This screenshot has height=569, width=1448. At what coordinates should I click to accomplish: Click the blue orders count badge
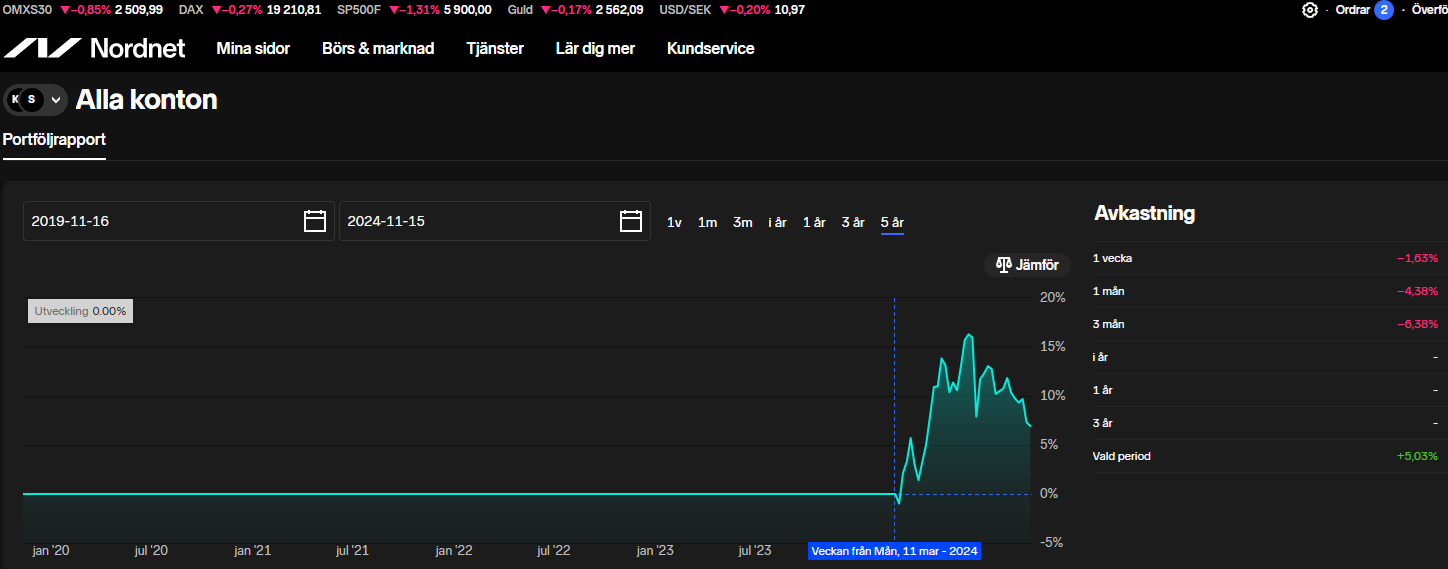[1384, 10]
